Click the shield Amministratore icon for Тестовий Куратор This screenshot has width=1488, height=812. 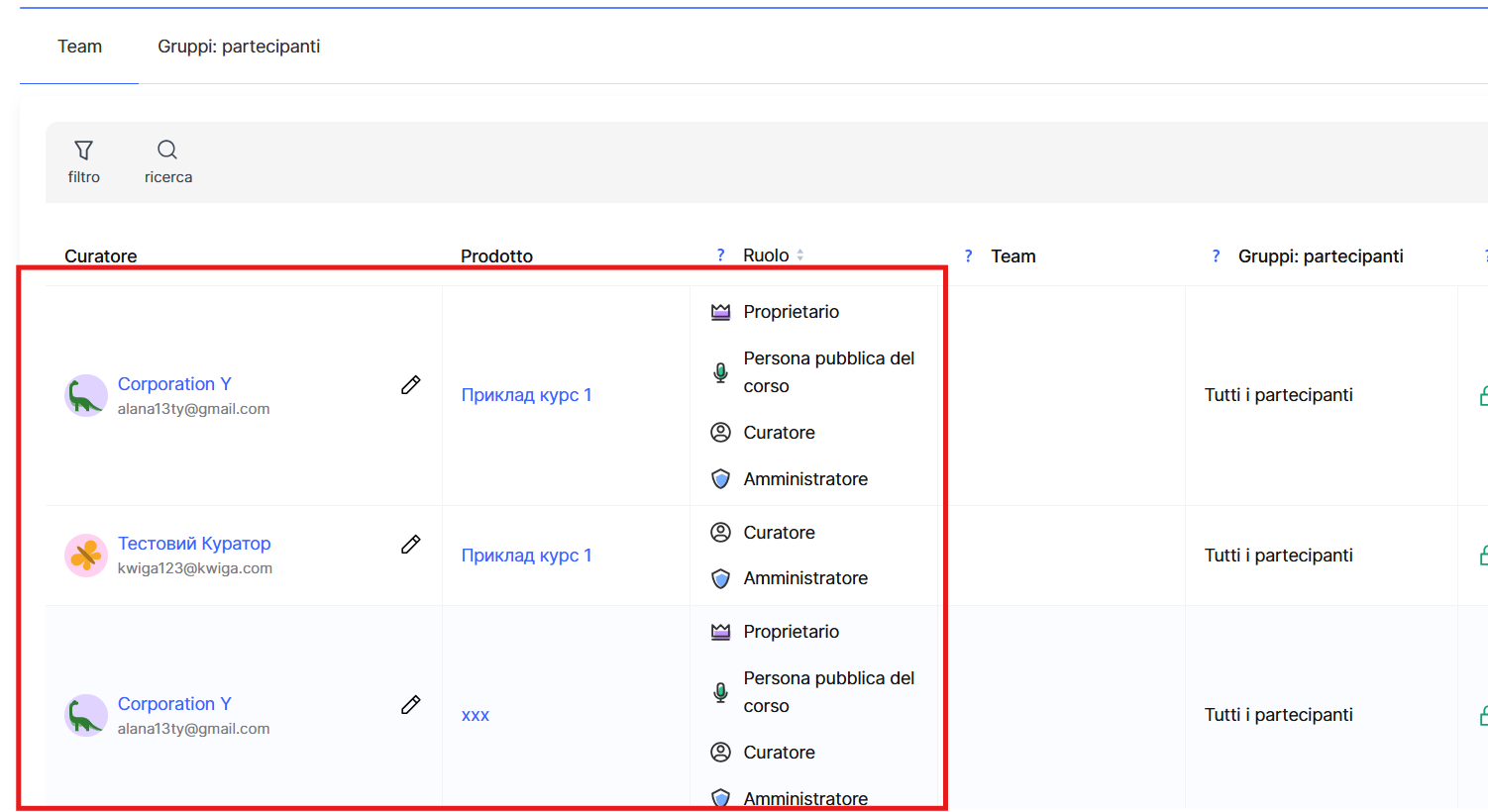coord(720,578)
